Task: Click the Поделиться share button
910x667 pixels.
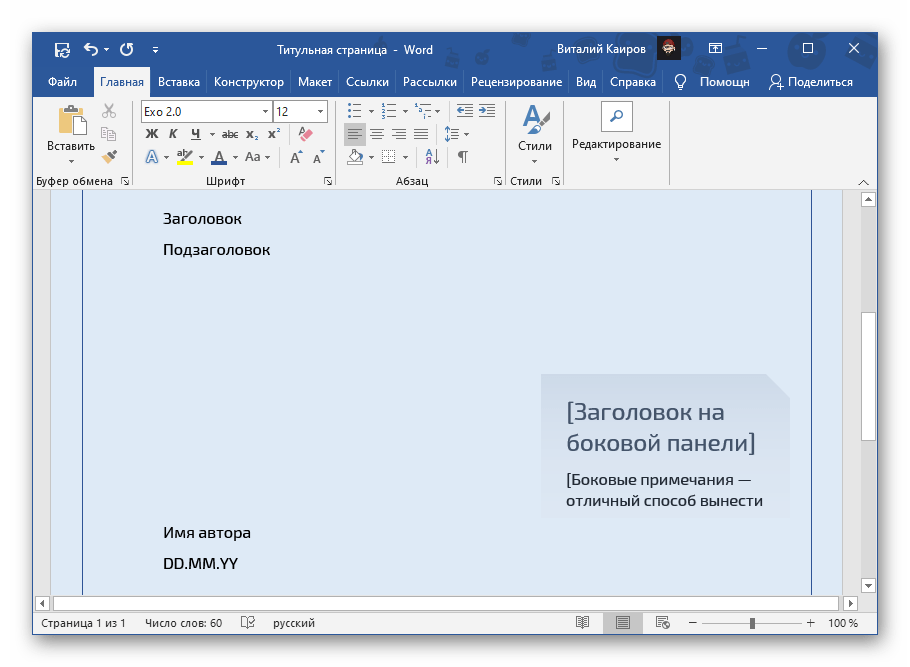Action: 810,82
